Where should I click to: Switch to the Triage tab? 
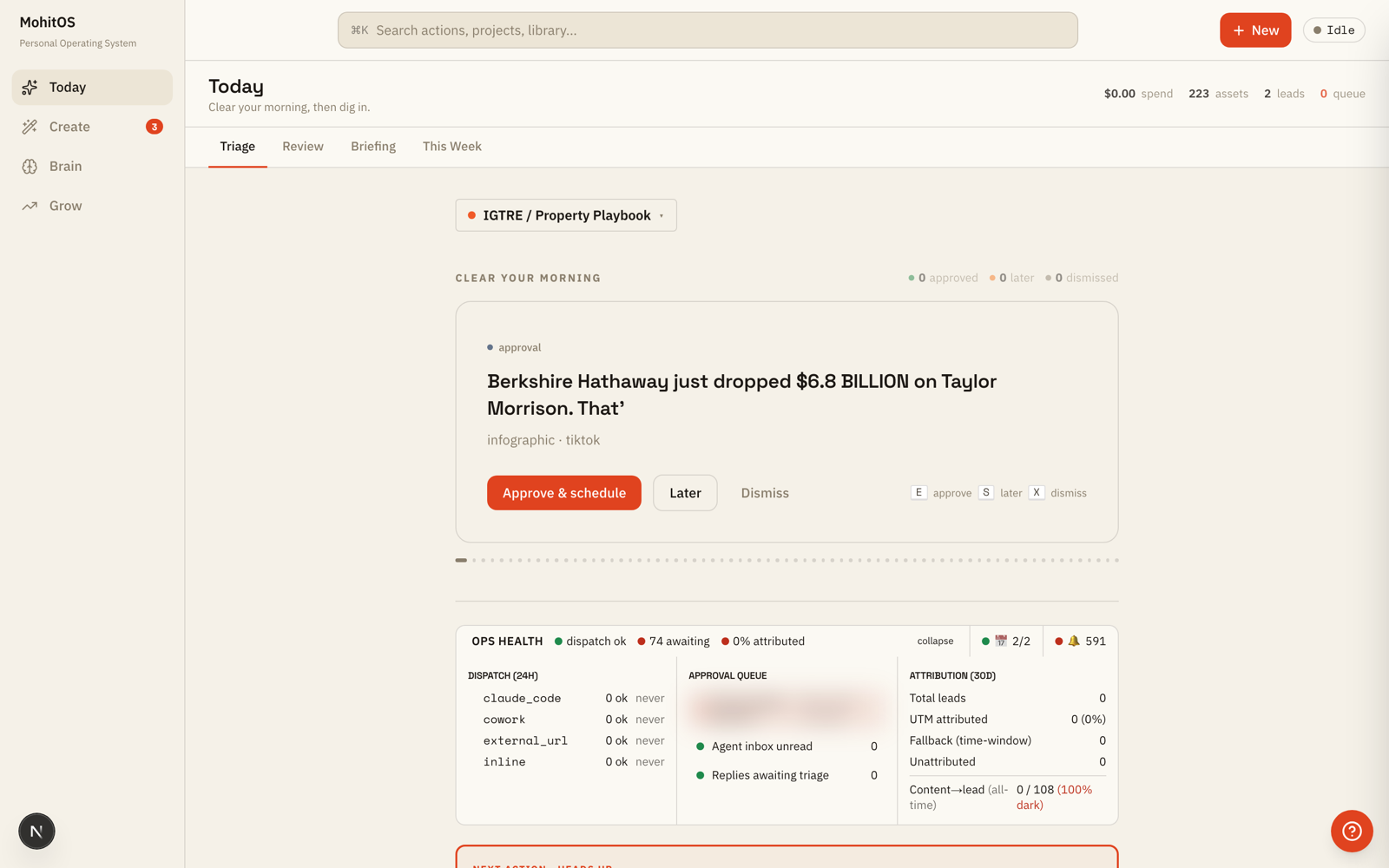238,147
